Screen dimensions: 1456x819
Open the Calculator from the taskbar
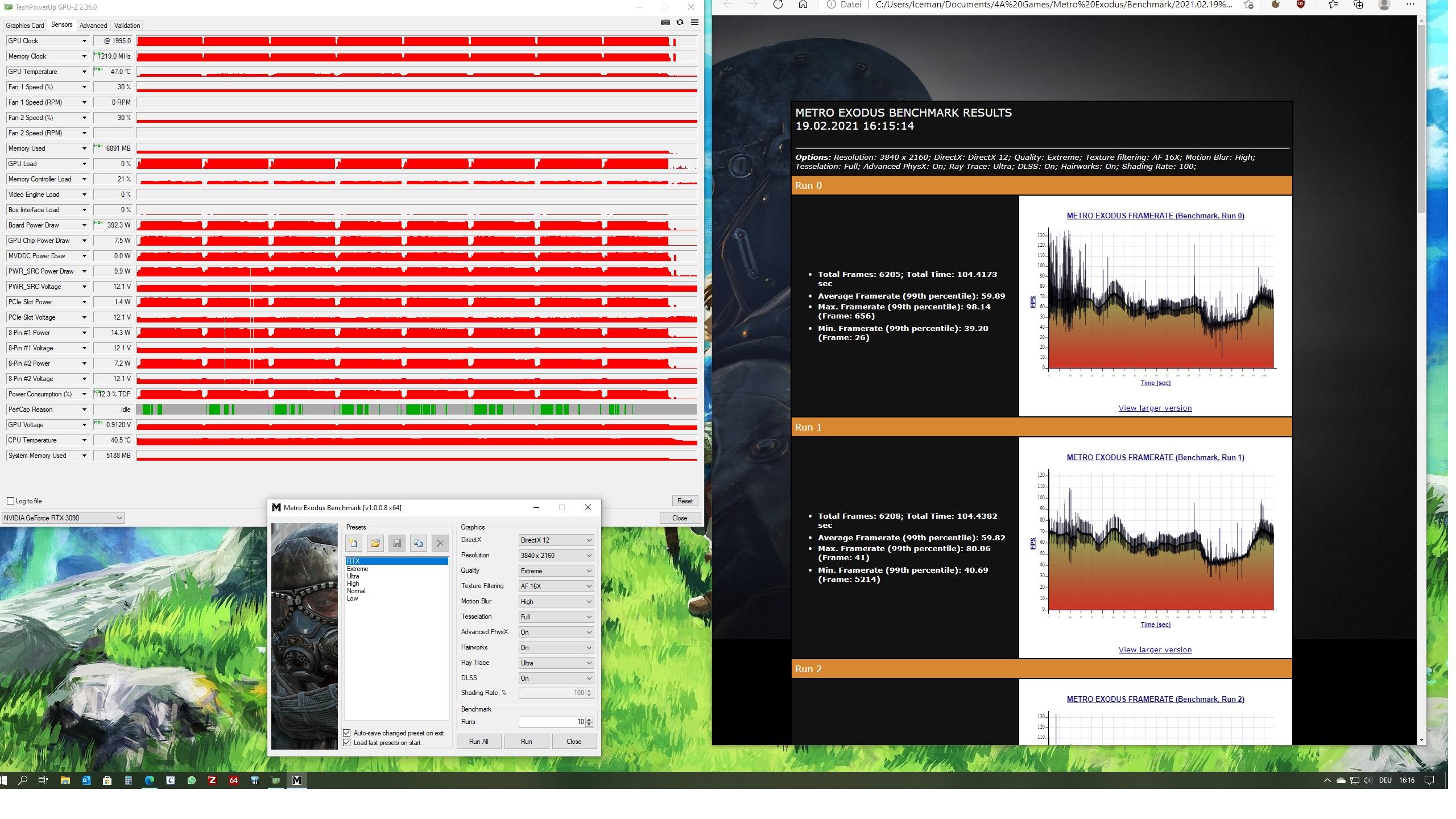click(x=128, y=780)
